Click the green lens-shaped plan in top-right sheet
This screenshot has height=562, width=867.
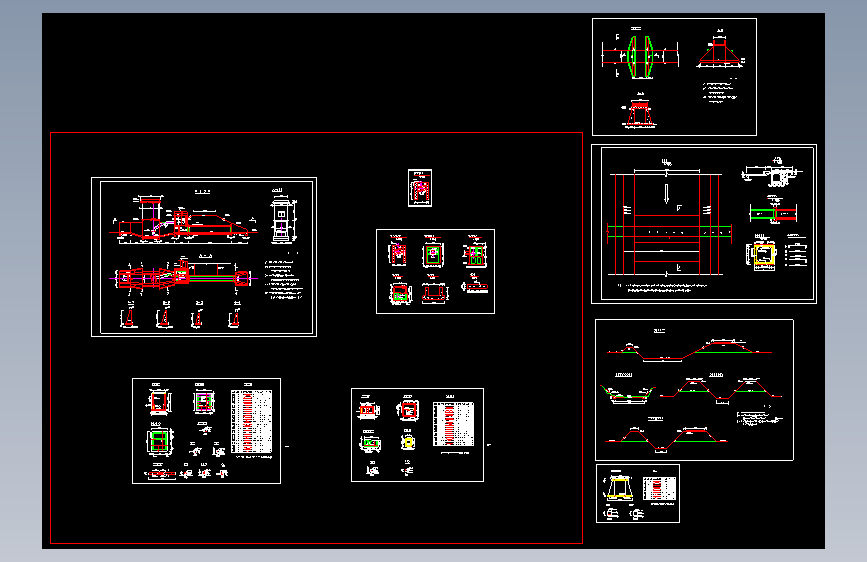pyautogui.click(x=640, y=56)
